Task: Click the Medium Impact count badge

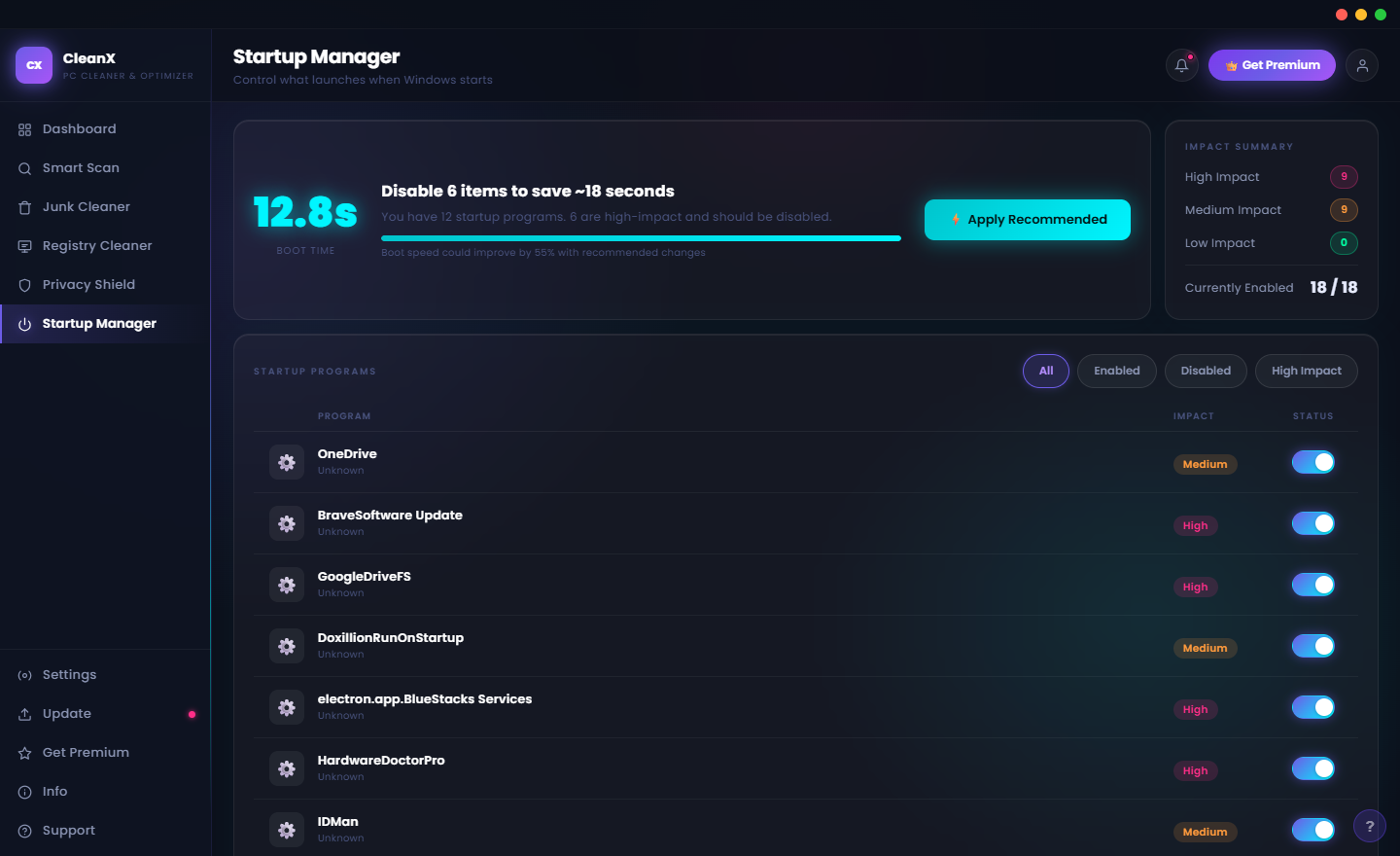Action: (x=1344, y=210)
